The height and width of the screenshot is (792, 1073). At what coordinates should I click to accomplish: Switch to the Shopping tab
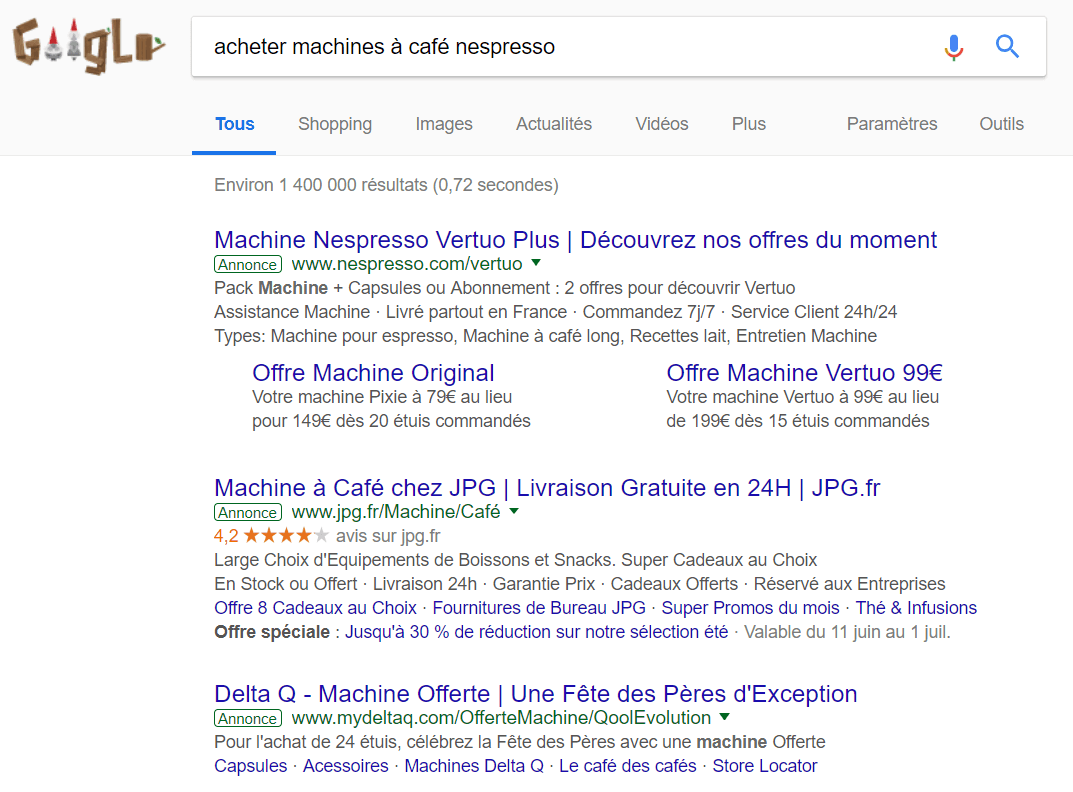coord(334,124)
